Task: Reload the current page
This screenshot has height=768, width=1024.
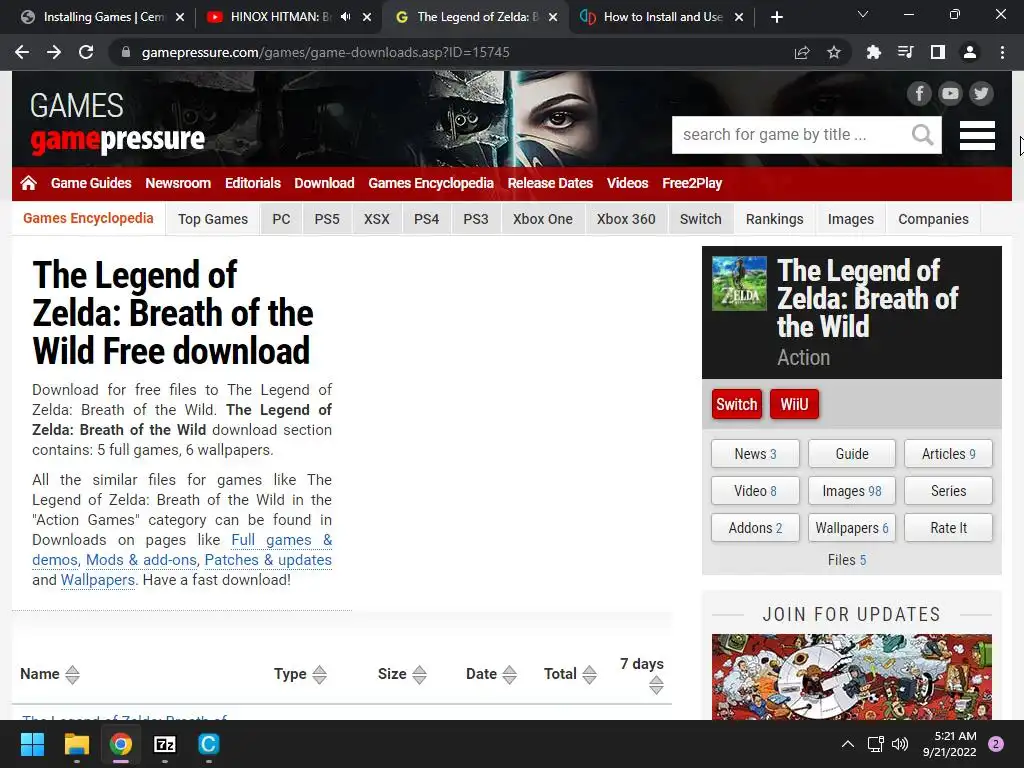Action: pyautogui.click(x=86, y=52)
